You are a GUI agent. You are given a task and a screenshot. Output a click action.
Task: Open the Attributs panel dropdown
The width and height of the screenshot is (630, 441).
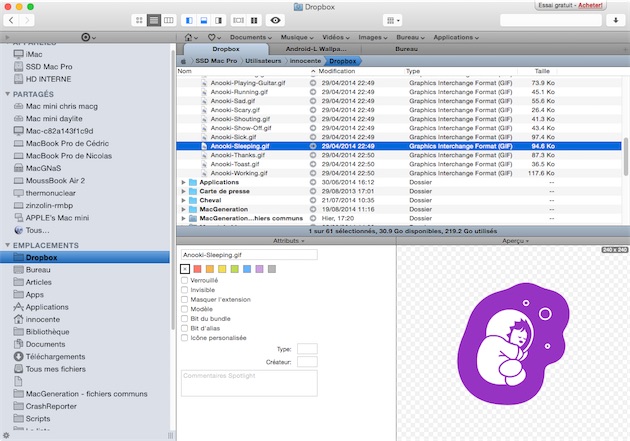[x=288, y=241]
